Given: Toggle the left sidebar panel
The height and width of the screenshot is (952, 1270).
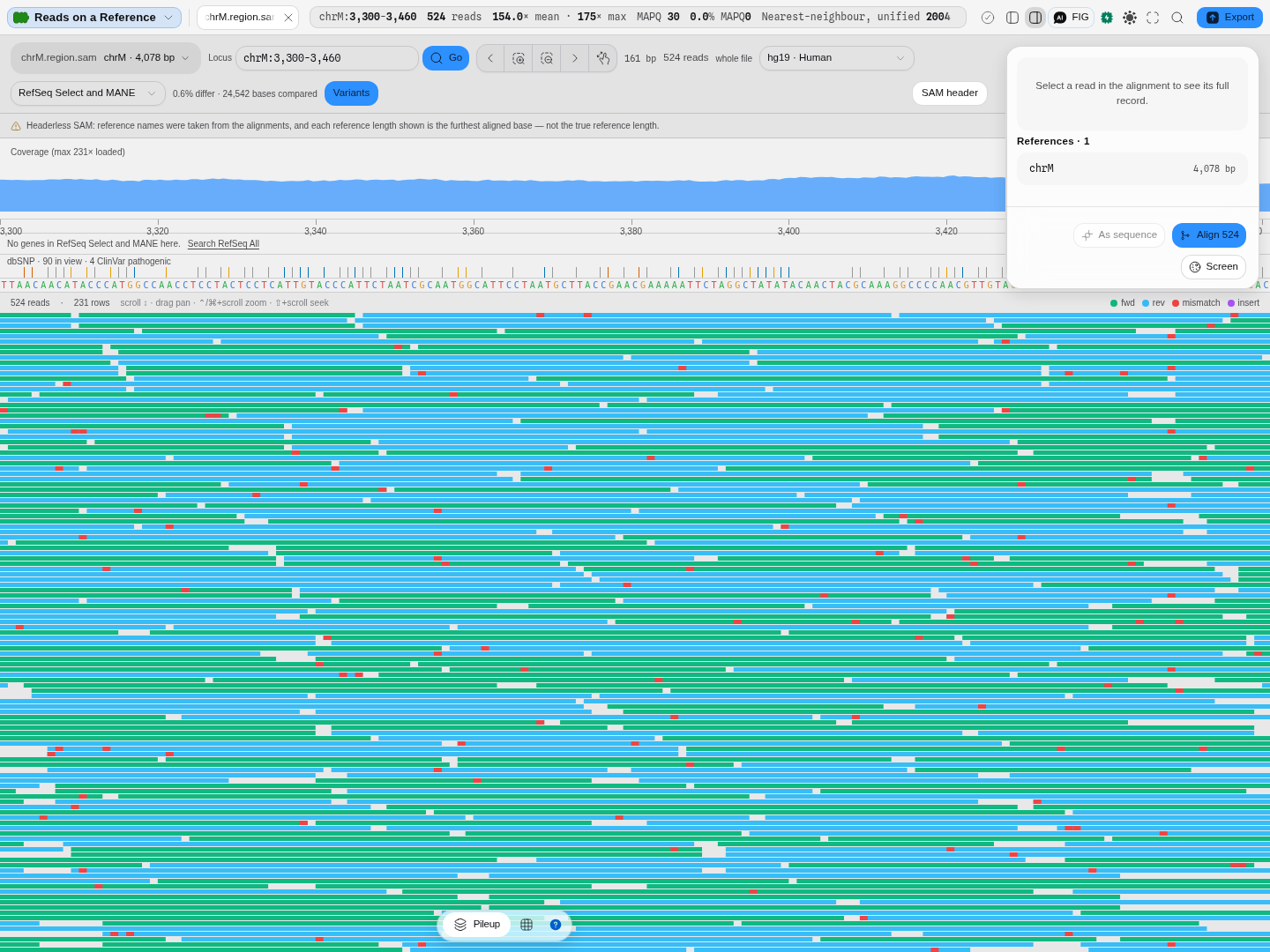Looking at the screenshot, I should (x=1012, y=18).
